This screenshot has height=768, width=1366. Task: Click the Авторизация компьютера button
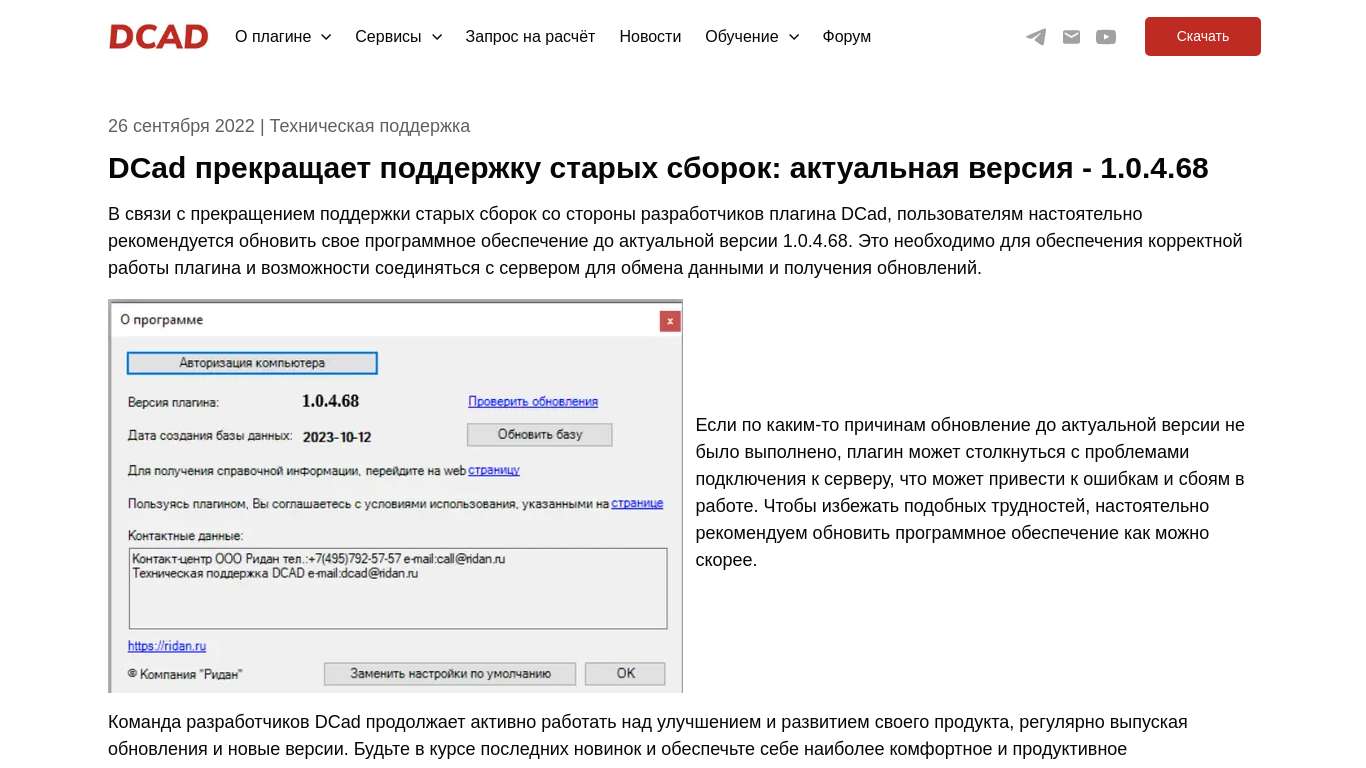pos(251,363)
